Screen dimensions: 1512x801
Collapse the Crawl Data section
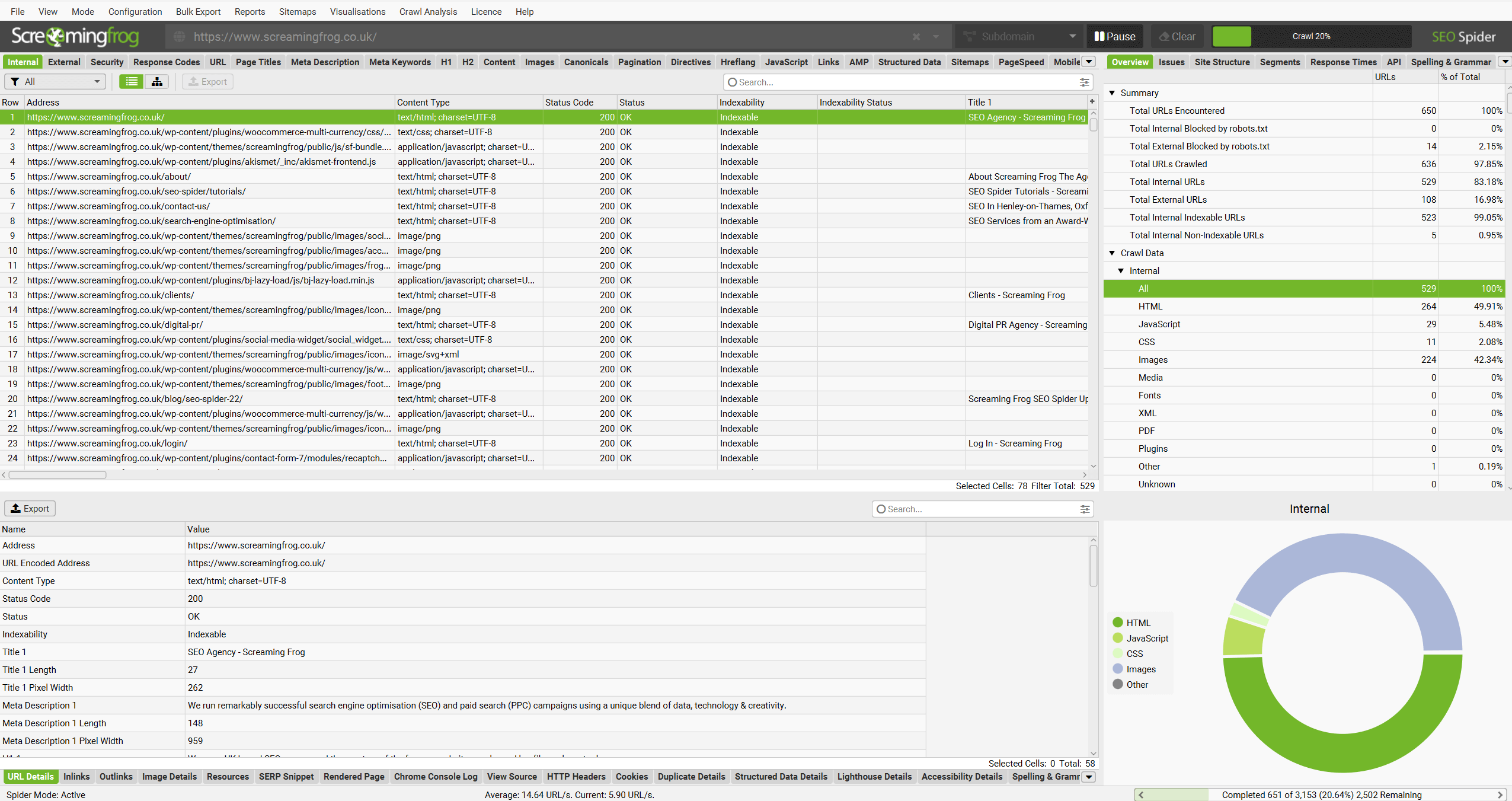(1112, 253)
